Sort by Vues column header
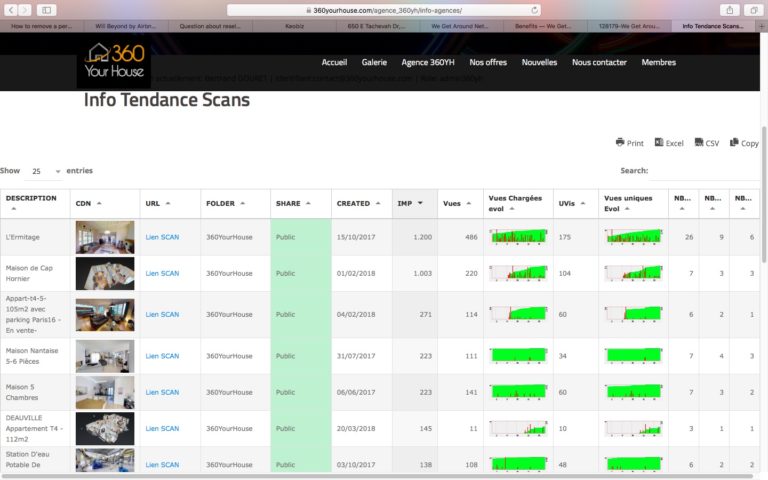Image resolution: width=768 pixels, height=480 pixels. (460, 203)
